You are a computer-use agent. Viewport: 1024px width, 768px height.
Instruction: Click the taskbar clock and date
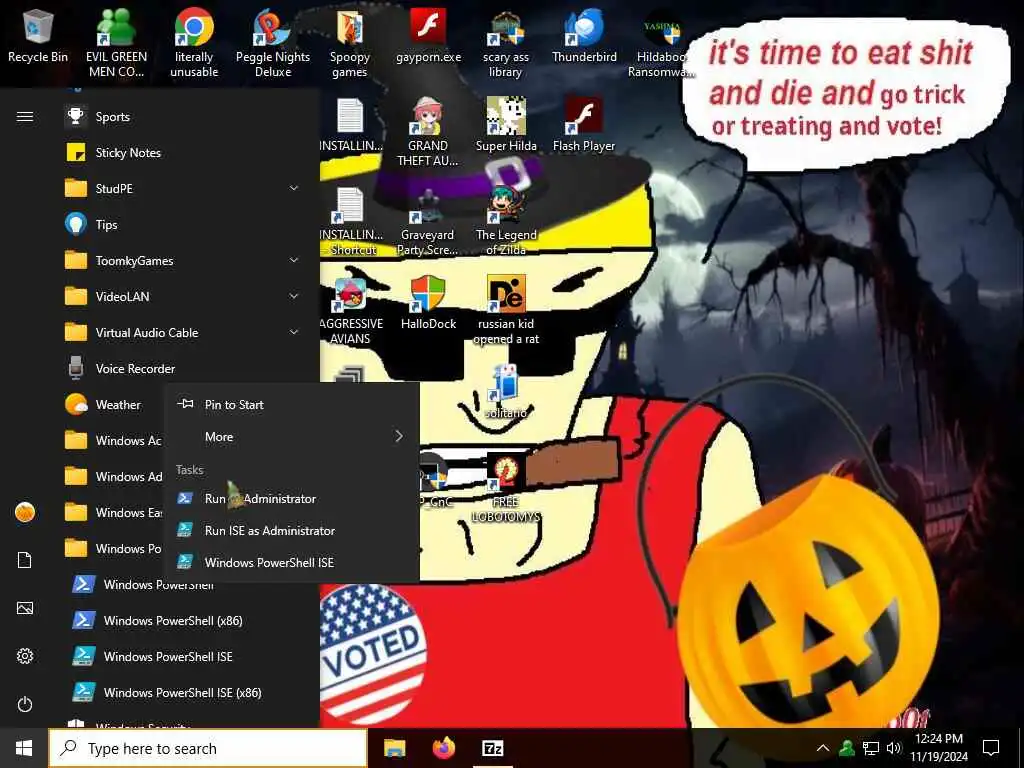pyautogui.click(x=939, y=748)
